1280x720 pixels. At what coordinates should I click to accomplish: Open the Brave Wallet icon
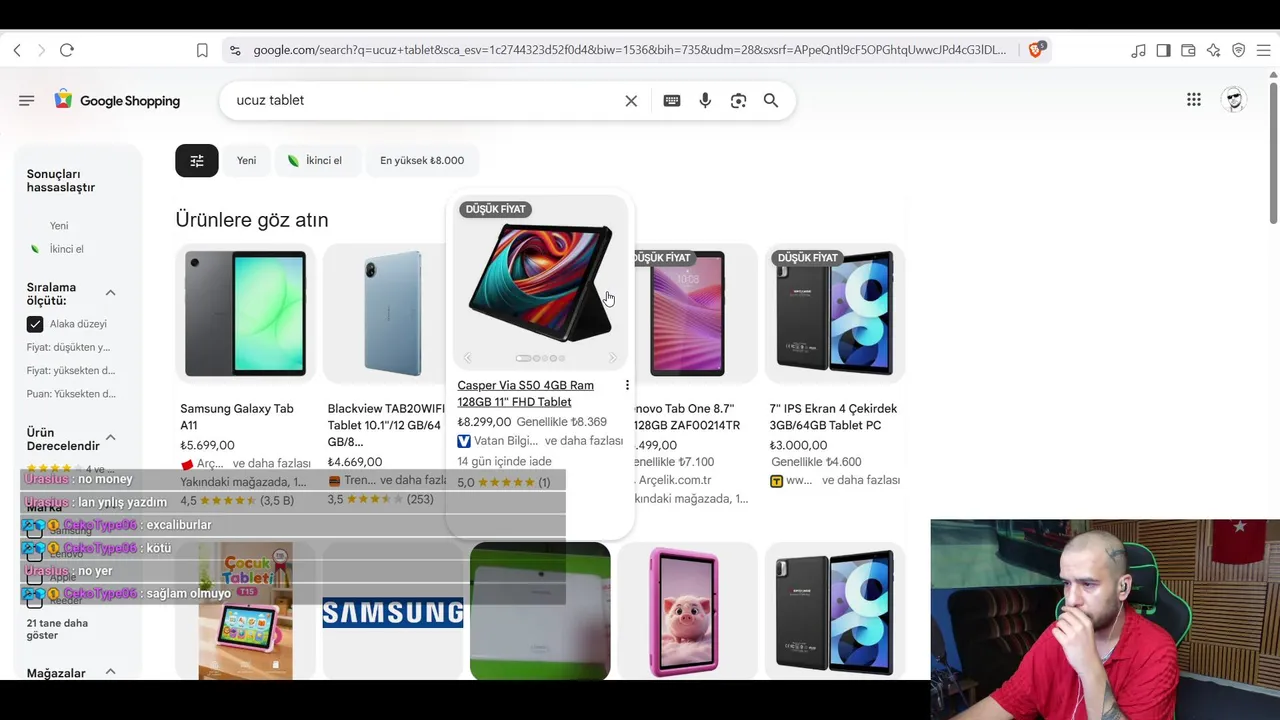(1188, 50)
